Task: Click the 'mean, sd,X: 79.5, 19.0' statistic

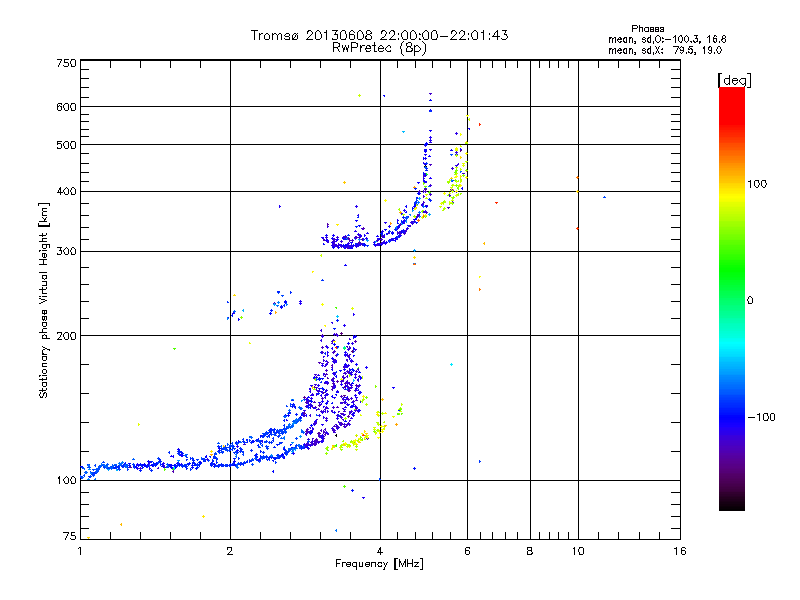Action: tap(665, 50)
